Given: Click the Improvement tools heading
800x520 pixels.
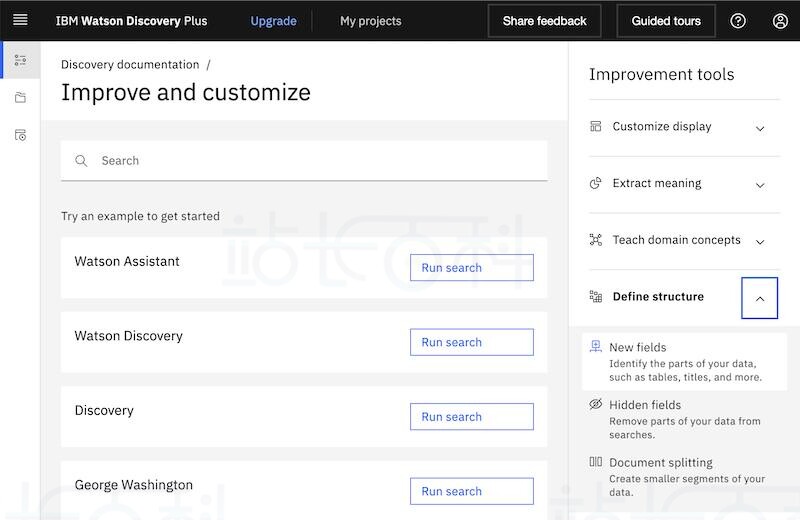Looking at the screenshot, I should point(661,75).
